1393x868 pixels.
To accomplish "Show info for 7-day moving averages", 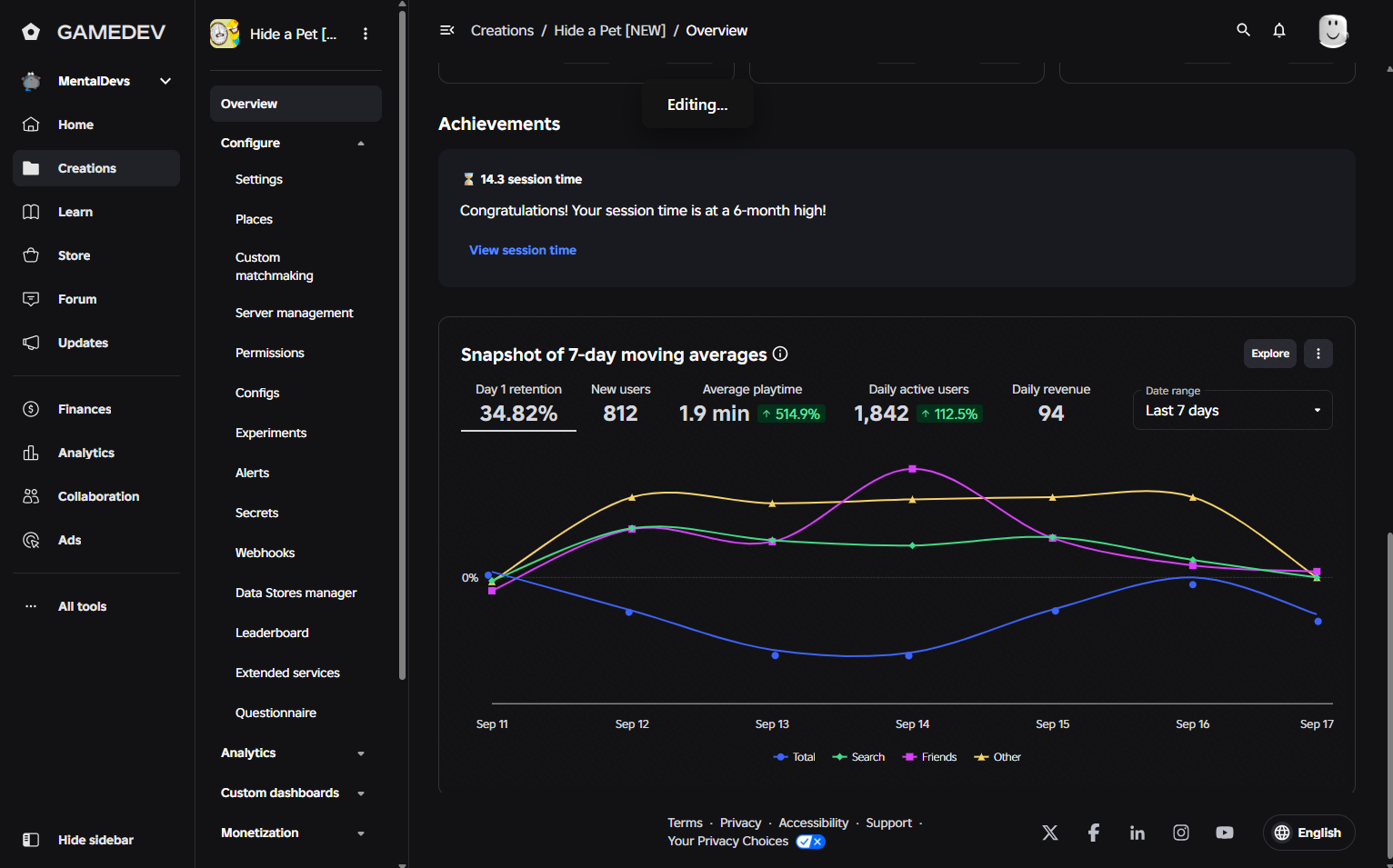I will (780, 354).
